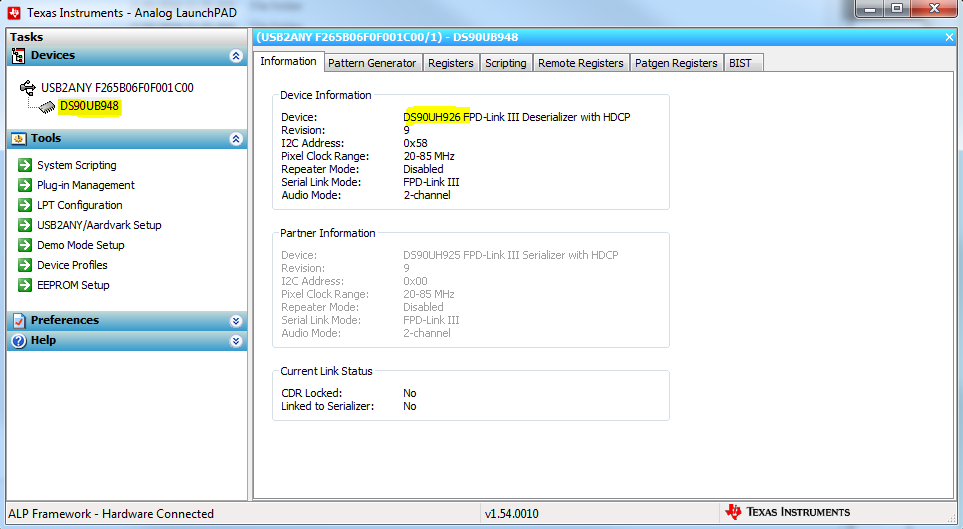This screenshot has width=963, height=529.
Task: Open the Registers tab
Action: click(x=451, y=63)
